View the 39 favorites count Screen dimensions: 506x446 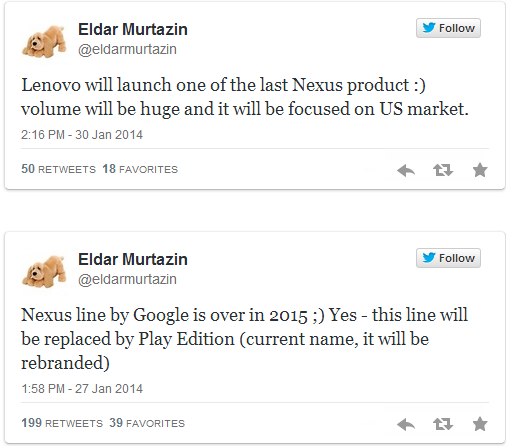pos(147,423)
